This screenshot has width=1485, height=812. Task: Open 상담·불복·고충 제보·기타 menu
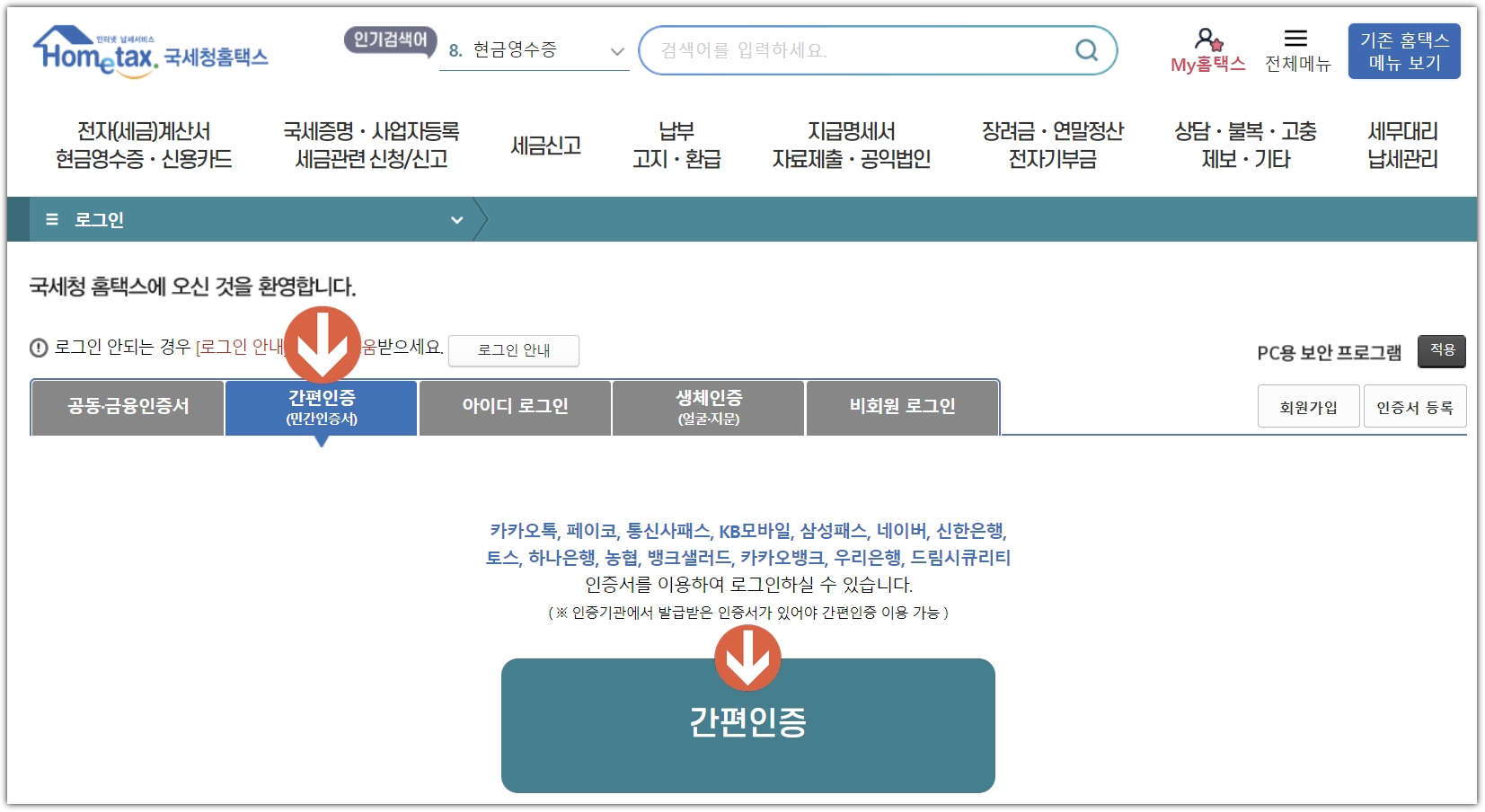[1245, 146]
